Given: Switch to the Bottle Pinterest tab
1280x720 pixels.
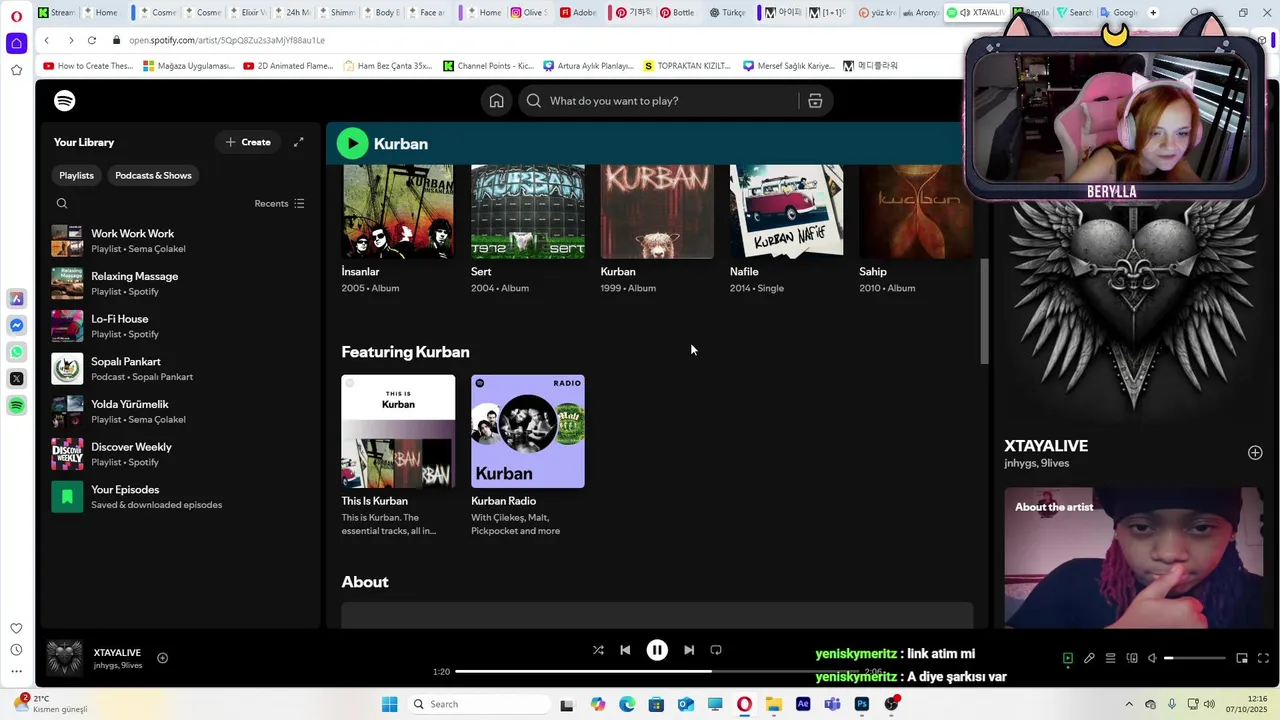Looking at the screenshot, I should click(677, 13).
